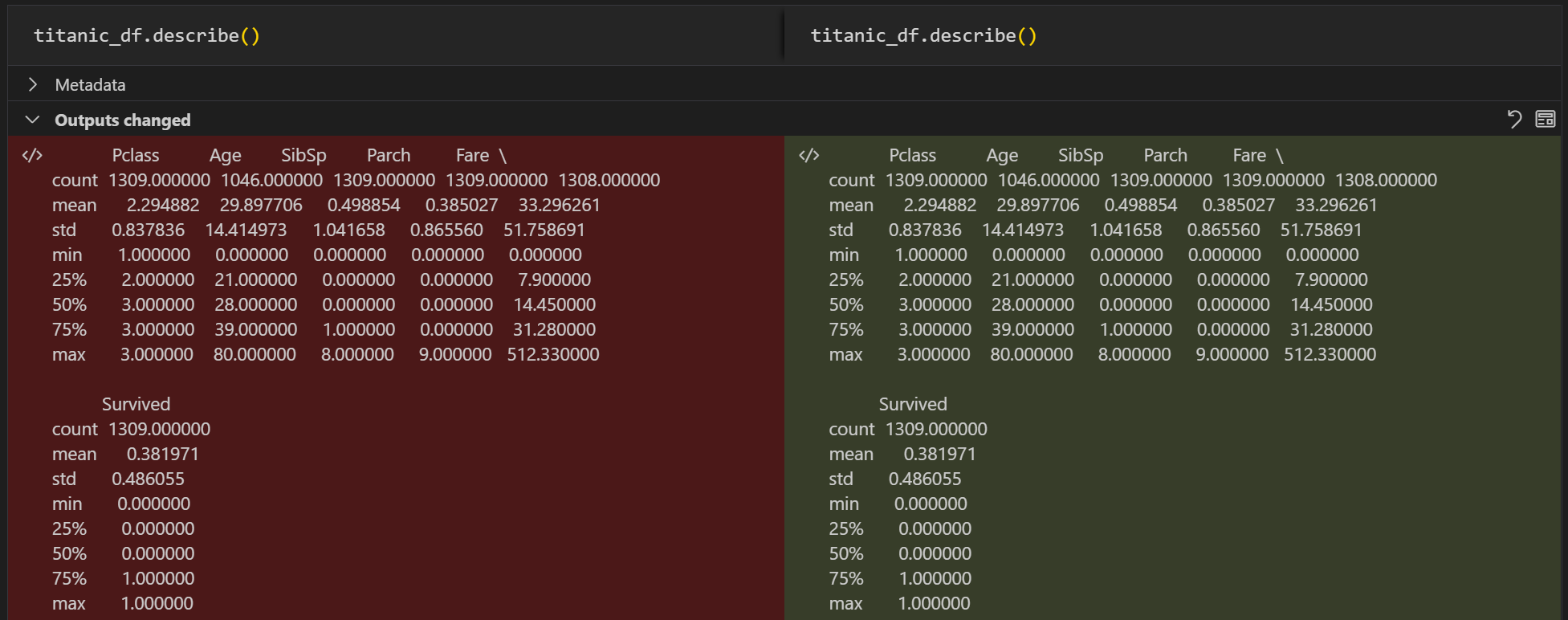Click the revert changes arrow icon
Image resolution: width=1568 pixels, height=620 pixels.
1514,120
